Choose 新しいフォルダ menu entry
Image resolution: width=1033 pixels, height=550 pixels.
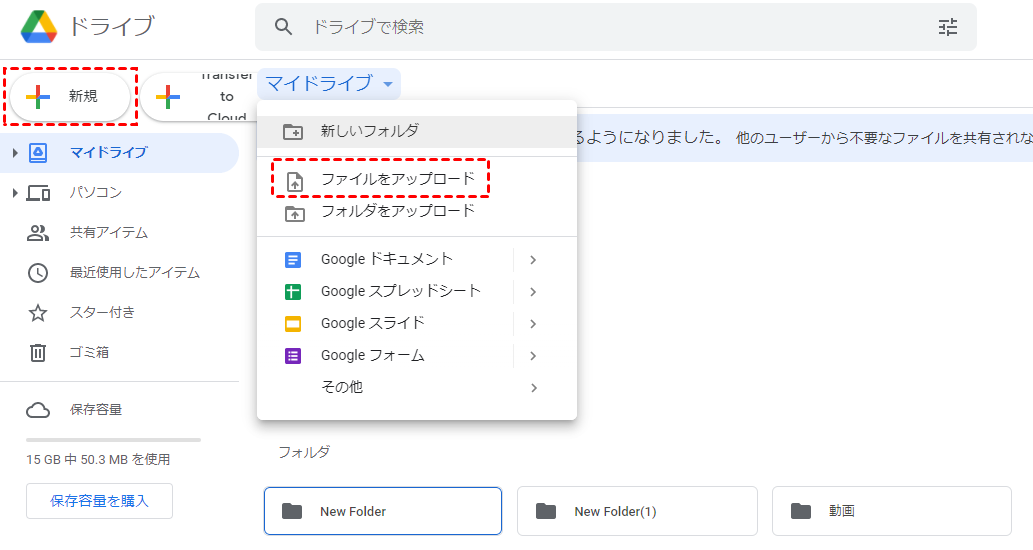click(x=369, y=131)
